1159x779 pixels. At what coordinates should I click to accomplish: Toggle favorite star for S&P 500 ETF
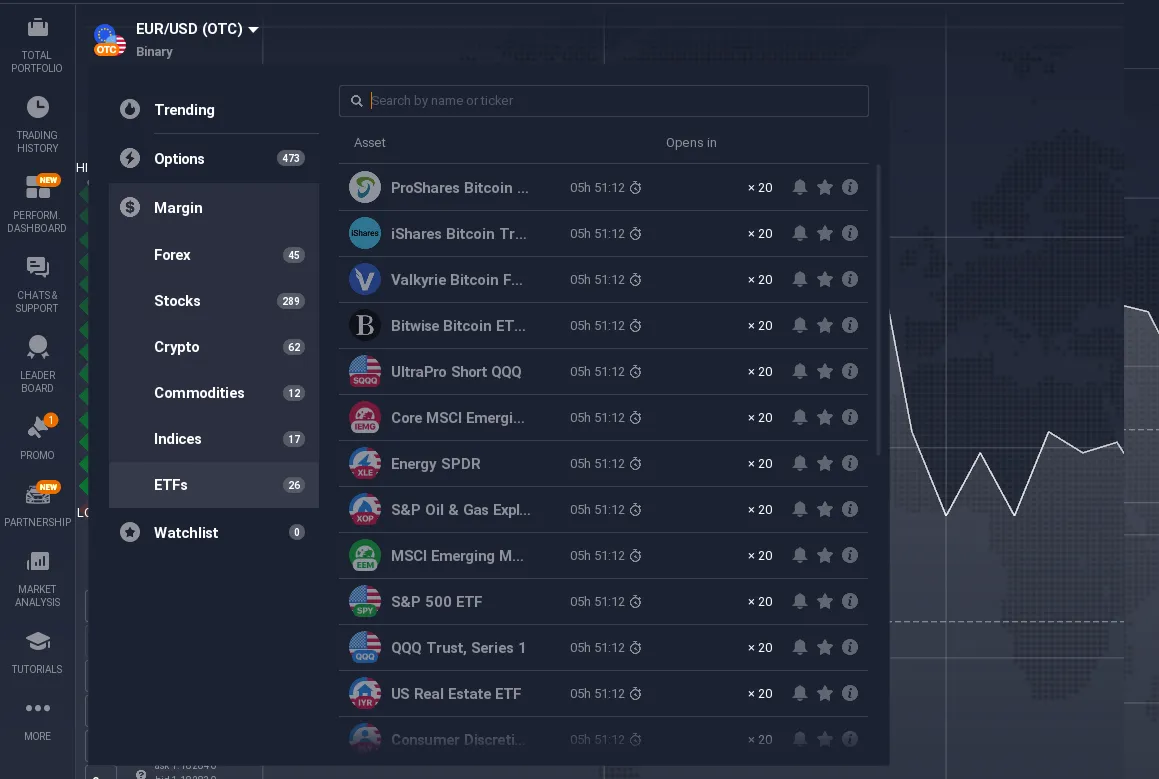[x=825, y=601]
